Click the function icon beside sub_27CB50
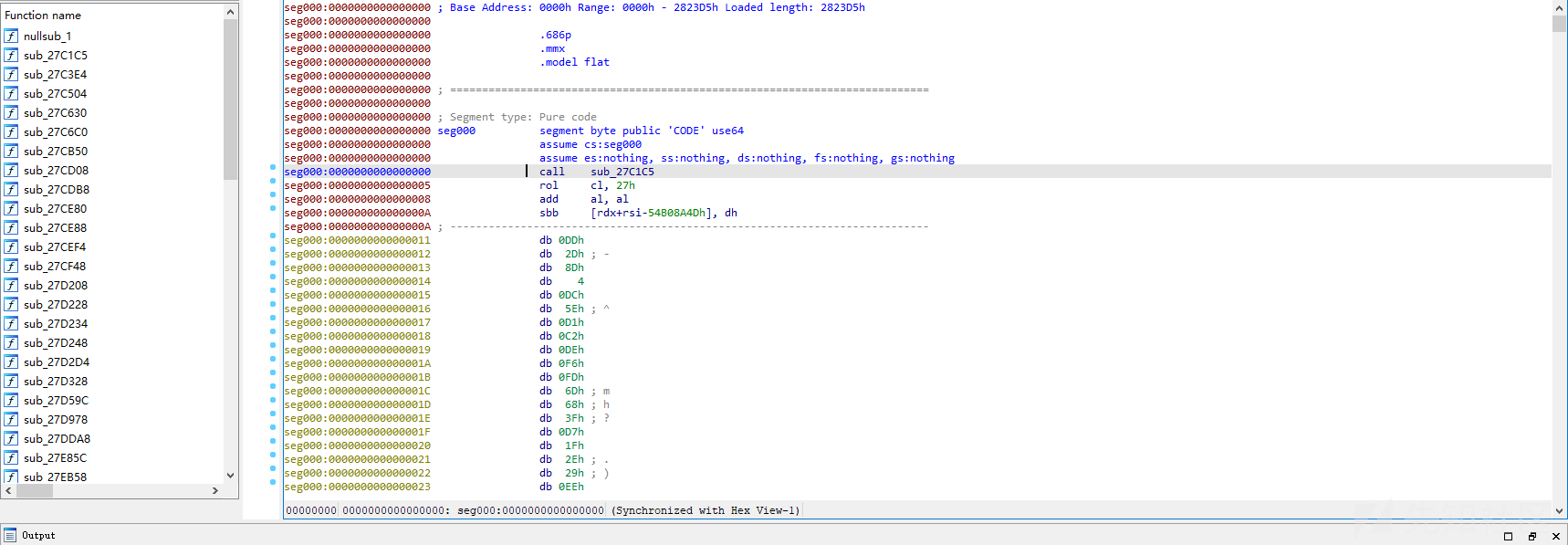The image size is (1568, 545). click(11, 151)
